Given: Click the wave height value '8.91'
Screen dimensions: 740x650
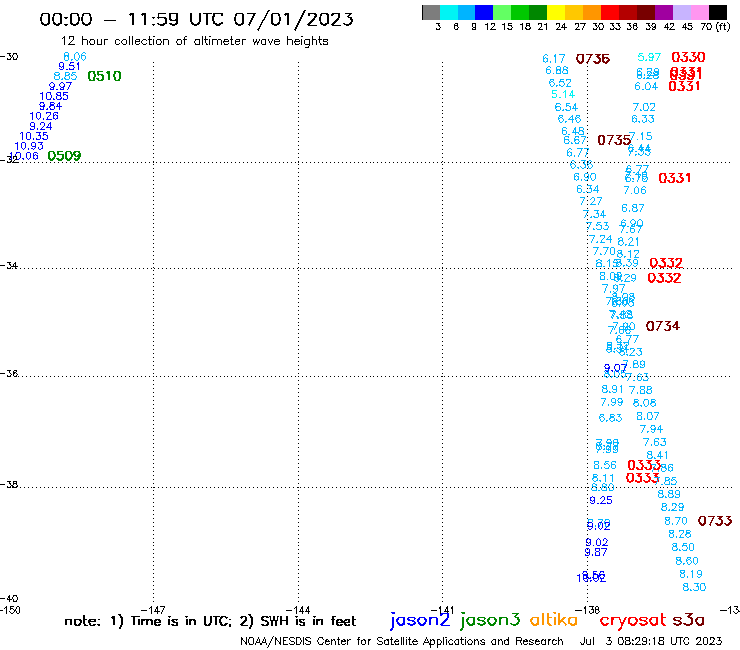Looking at the screenshot, I should coord(612,389).
